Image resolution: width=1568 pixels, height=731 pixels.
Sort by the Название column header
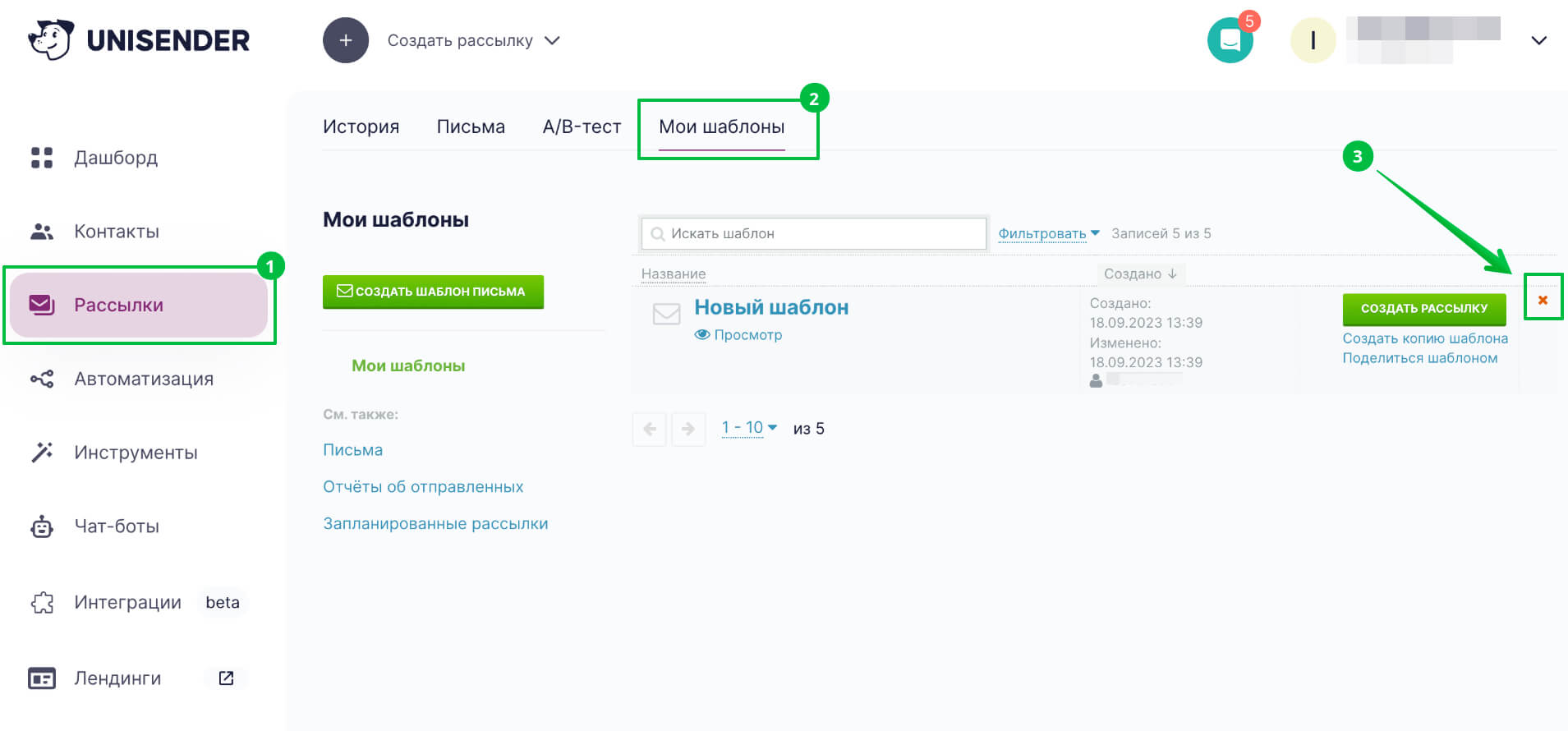coord(674,274)
